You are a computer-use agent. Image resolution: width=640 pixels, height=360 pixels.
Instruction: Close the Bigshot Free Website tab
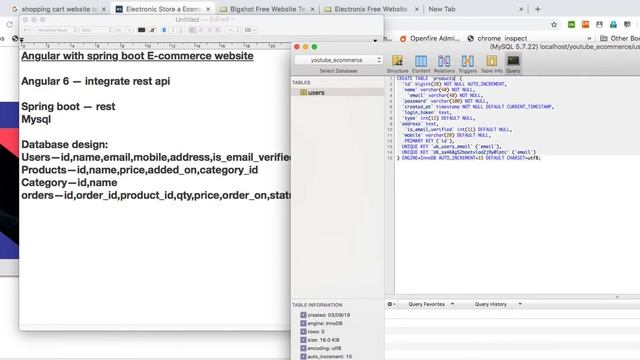tap(313, 9)
